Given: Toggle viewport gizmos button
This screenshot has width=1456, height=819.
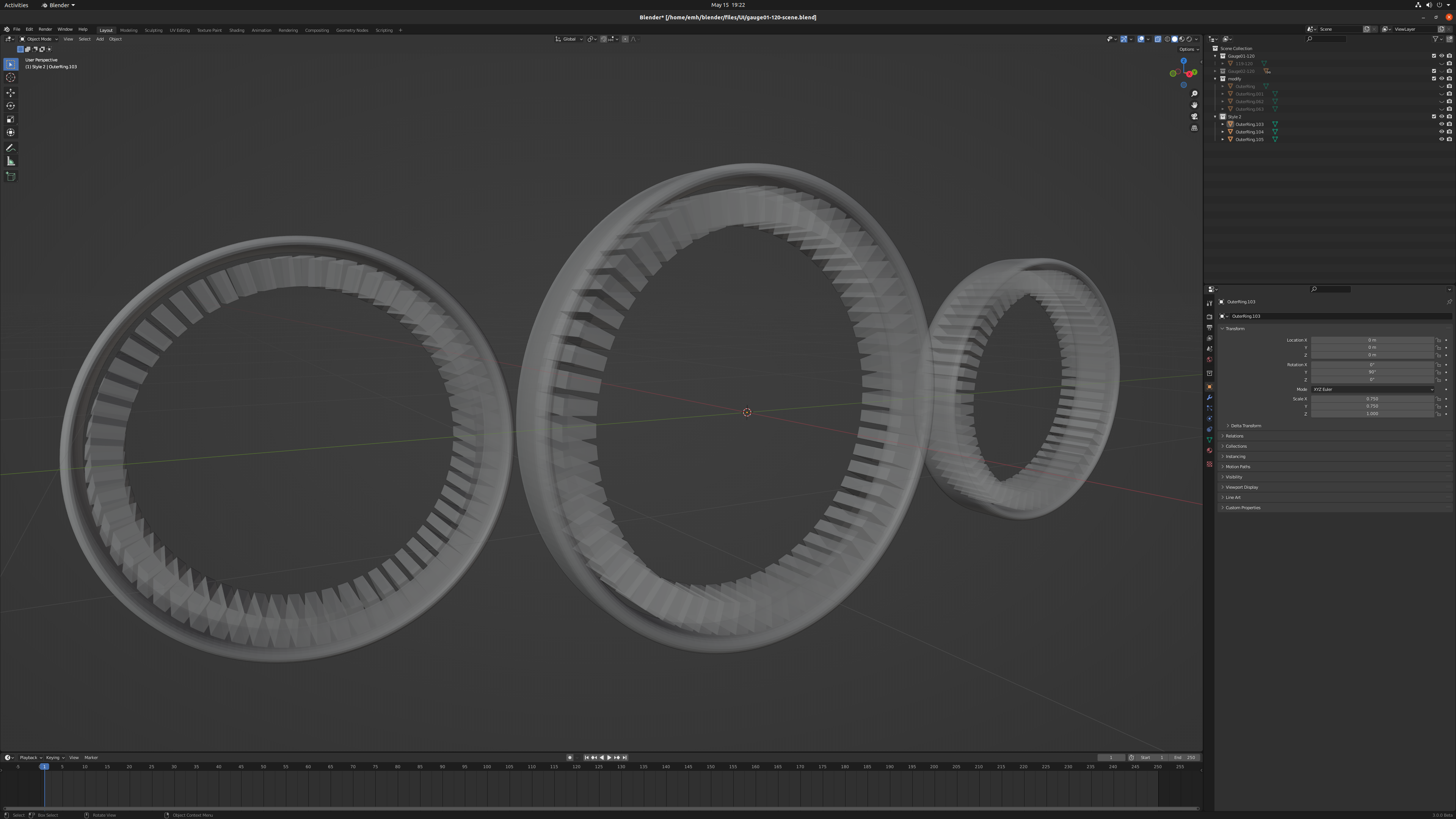Looking at the screenshot, I should point(1124,39).
